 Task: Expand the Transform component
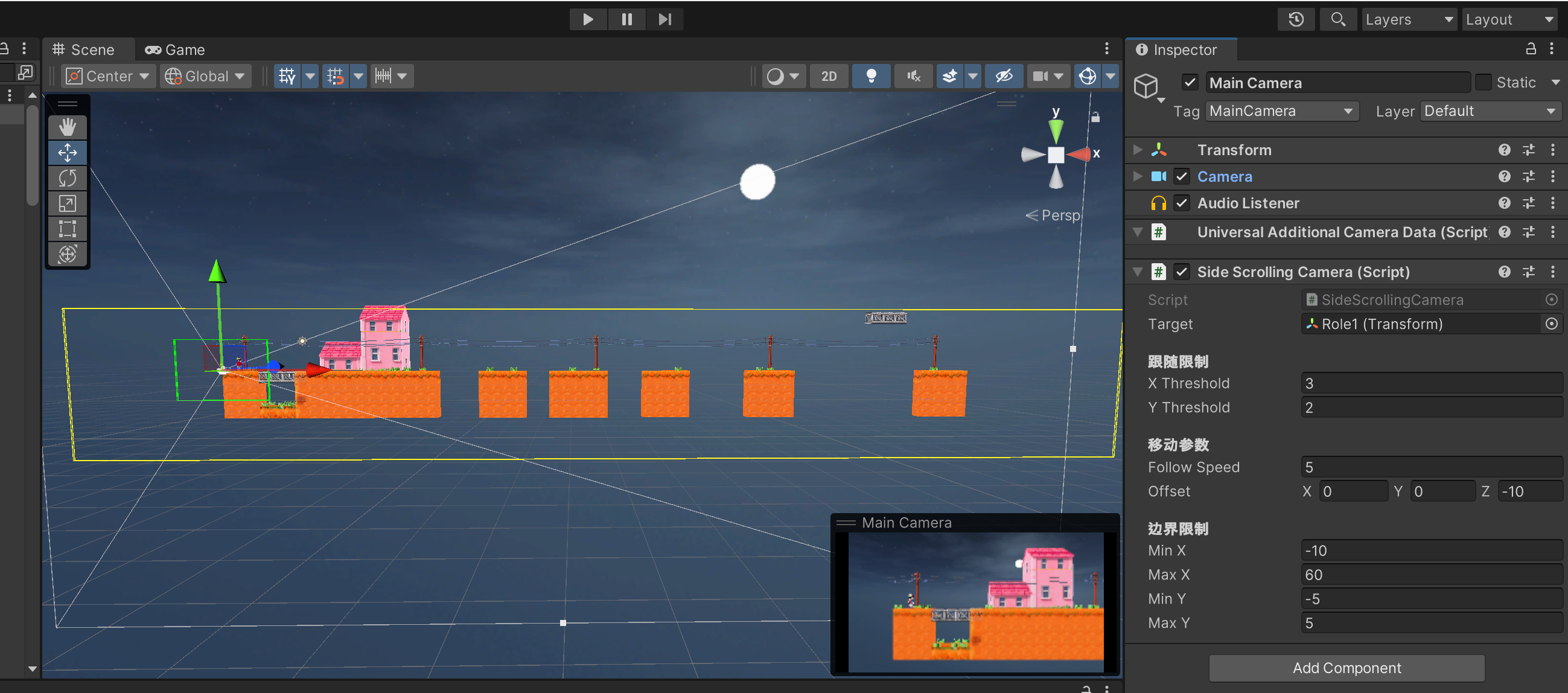[x=1137, y=150]
